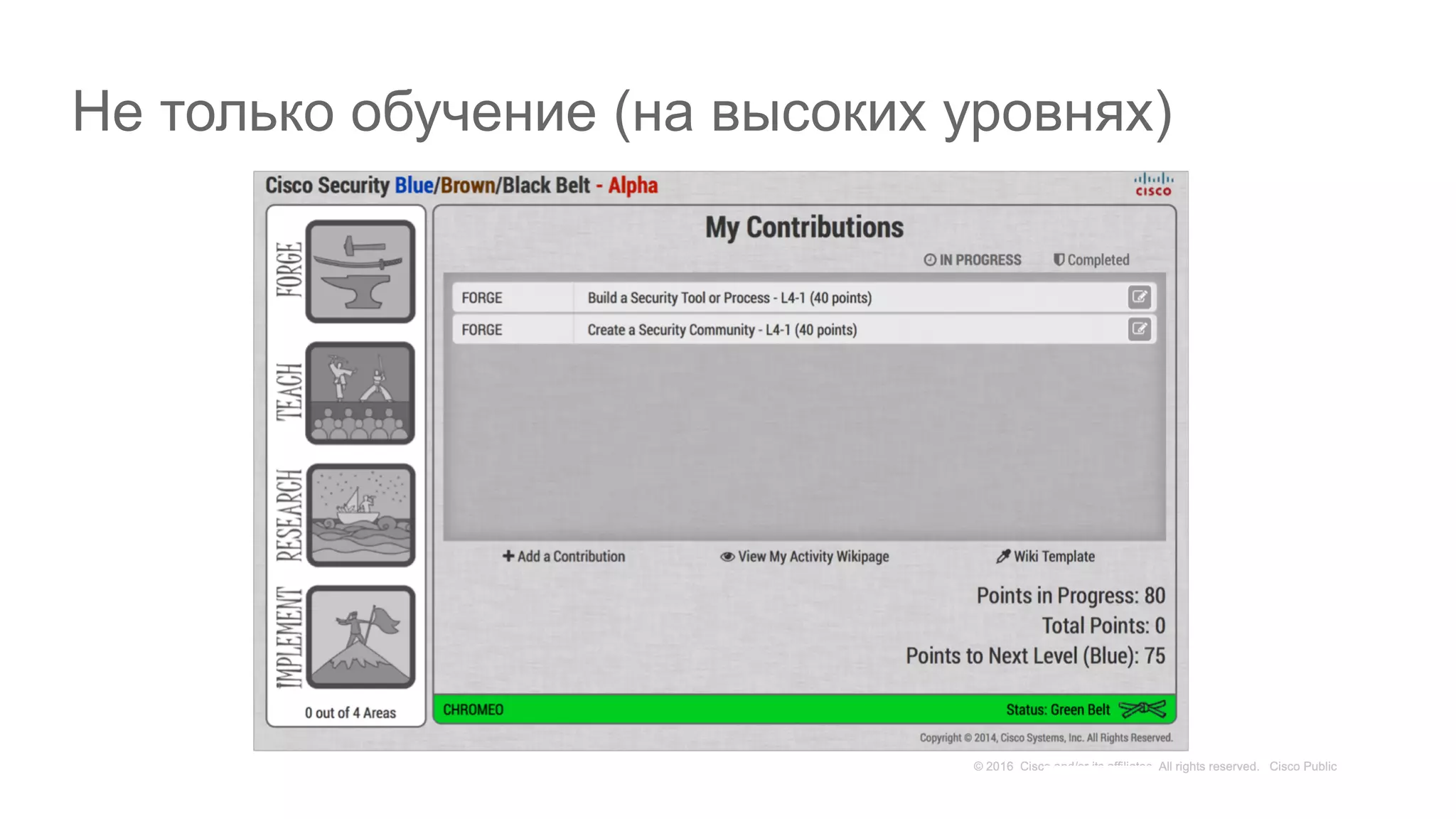Open the Wiki Template link
Image resolution: width=1456 pixels, height=819 pixels.
(1045, 557)
